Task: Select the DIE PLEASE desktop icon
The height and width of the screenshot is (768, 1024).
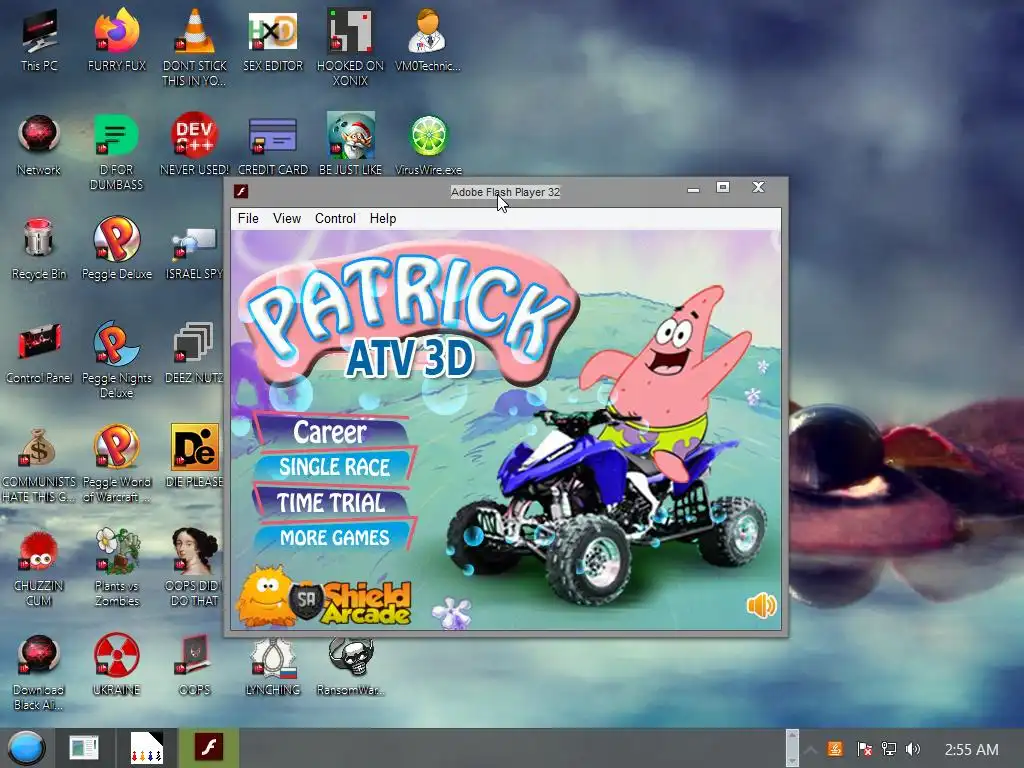Action: pos(195,456)
